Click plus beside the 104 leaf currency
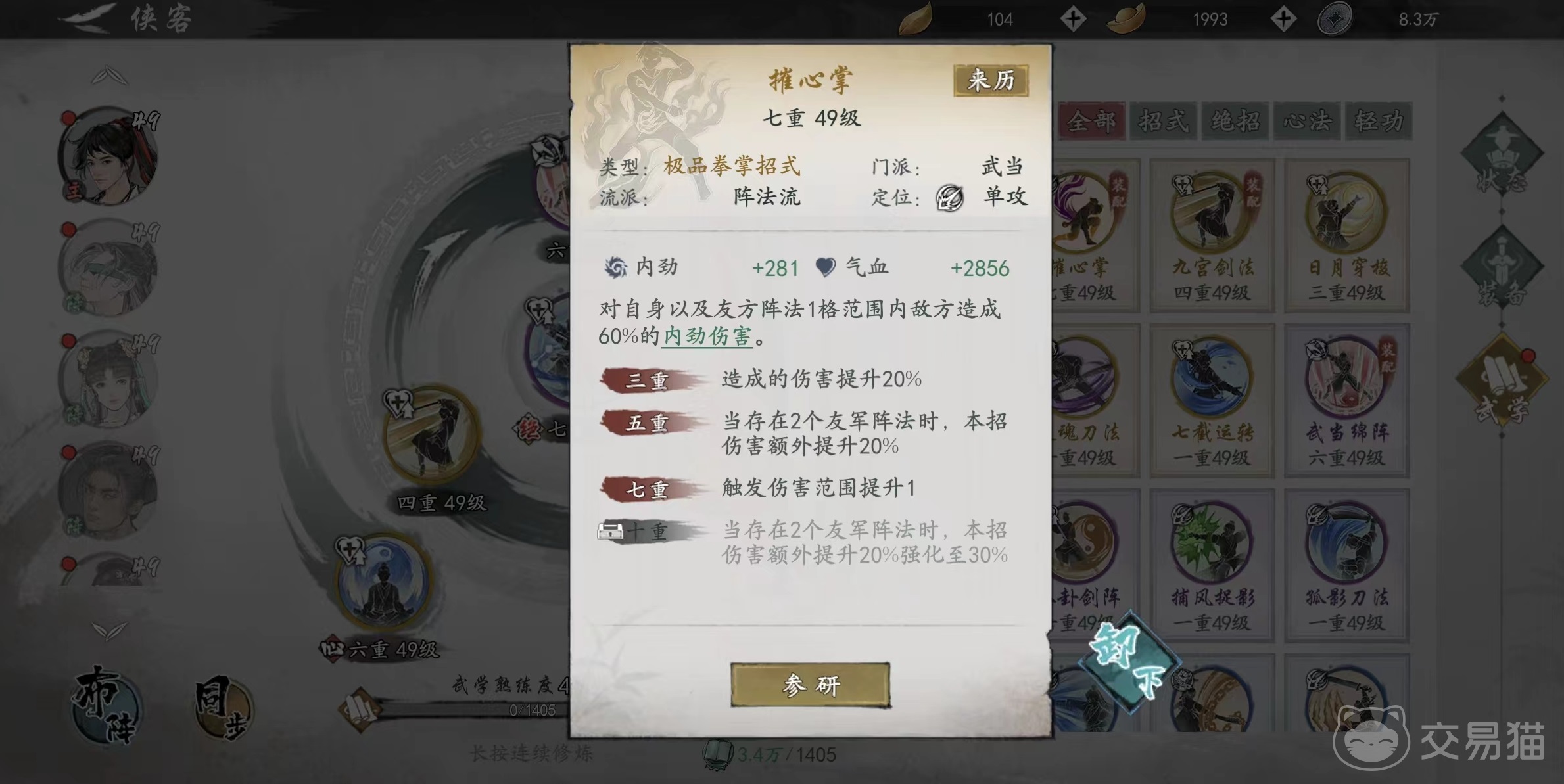The height and width of the screenshot is (784, 1564). pyautogui.click(x=1074, y=18)
